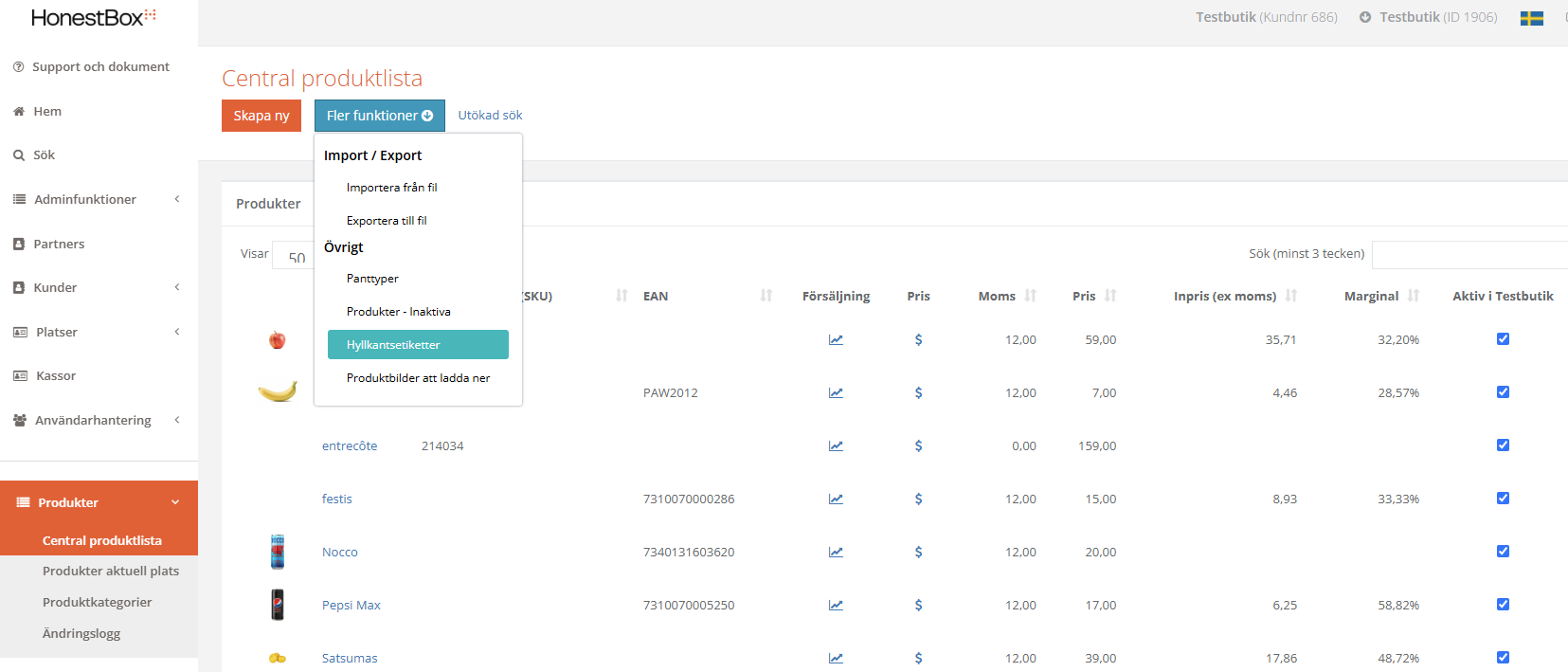The height and width of the screenshot is (672, 1568).
Task: Choose Exportera till fil menu option
Action: 387,221
